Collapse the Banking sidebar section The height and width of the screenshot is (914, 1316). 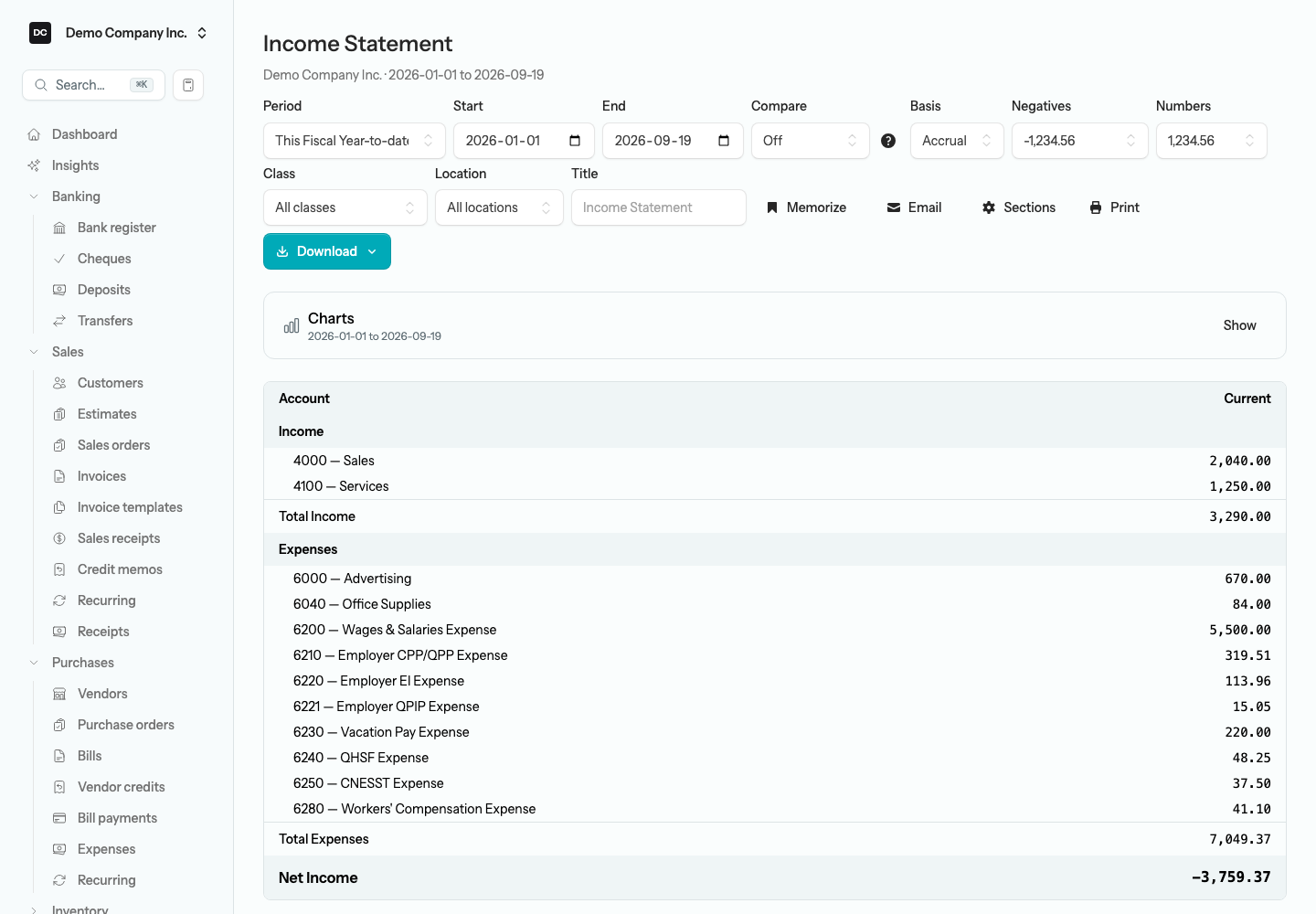coord(34,197)
